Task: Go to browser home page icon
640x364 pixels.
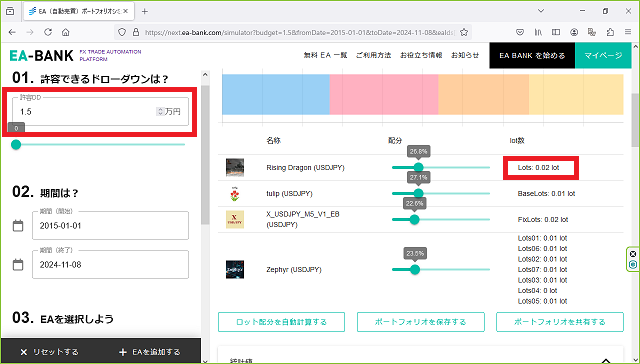Action: 66,32
